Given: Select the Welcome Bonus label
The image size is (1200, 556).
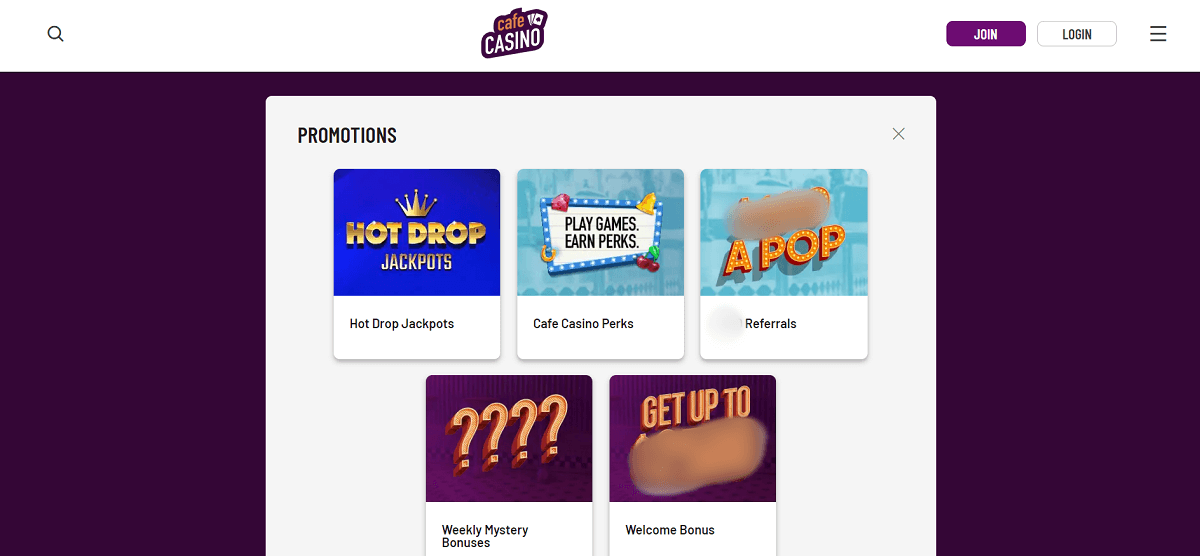Looking at the screenshot, I should pyautogui.click(x=670, y=530).
